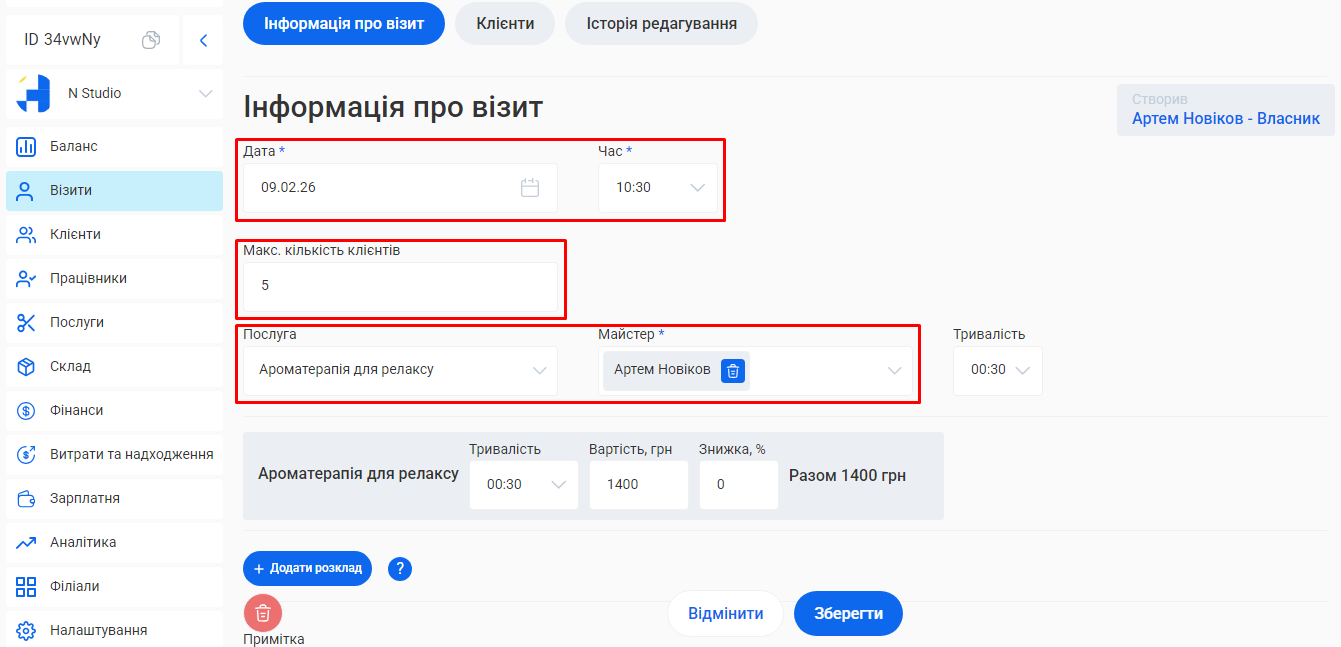Delete the note using the red trash icon
Screen dimensions: 1341x647
point(263,613)
